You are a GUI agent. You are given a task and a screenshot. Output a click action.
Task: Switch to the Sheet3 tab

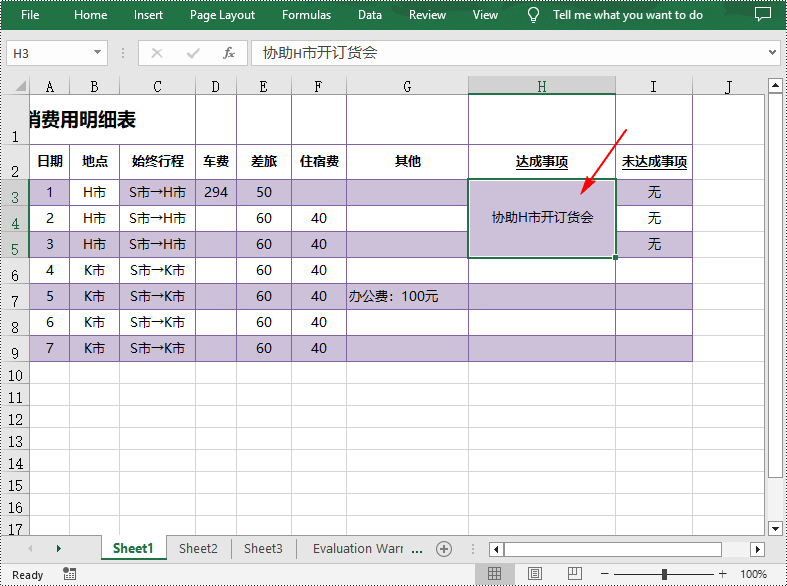tap(264, 548)
